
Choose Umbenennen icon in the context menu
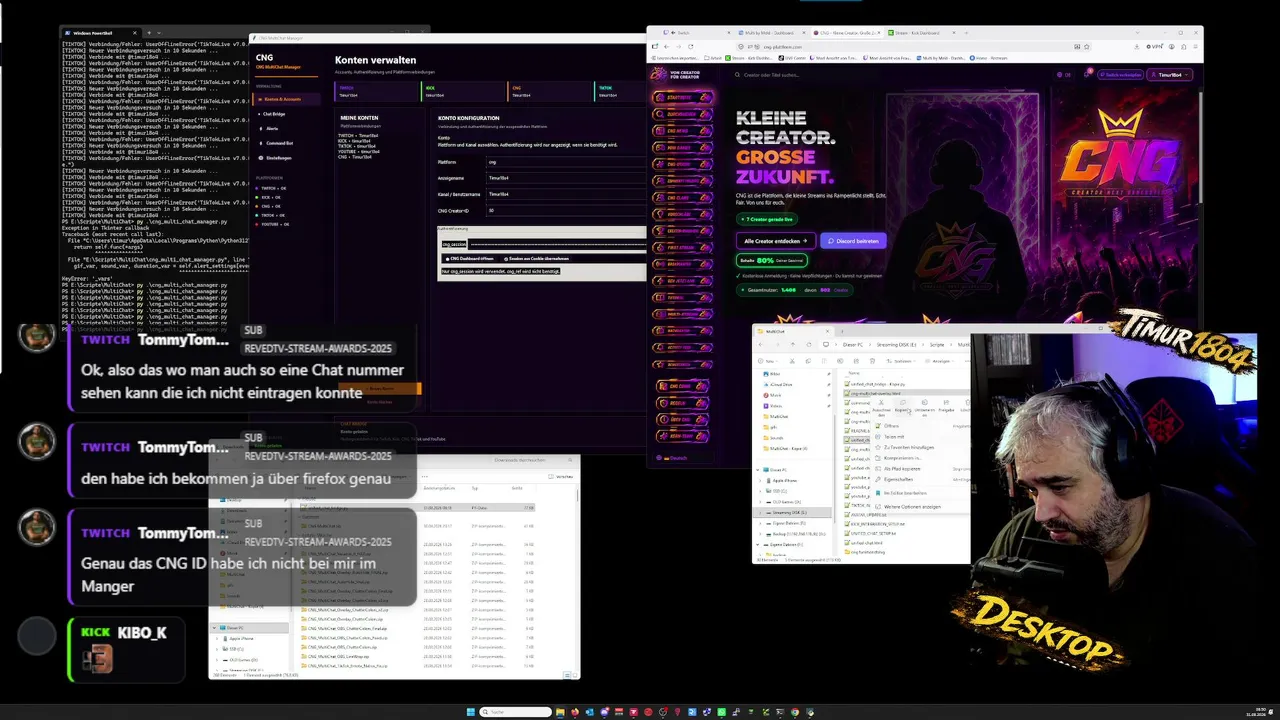tap(924, 406)
